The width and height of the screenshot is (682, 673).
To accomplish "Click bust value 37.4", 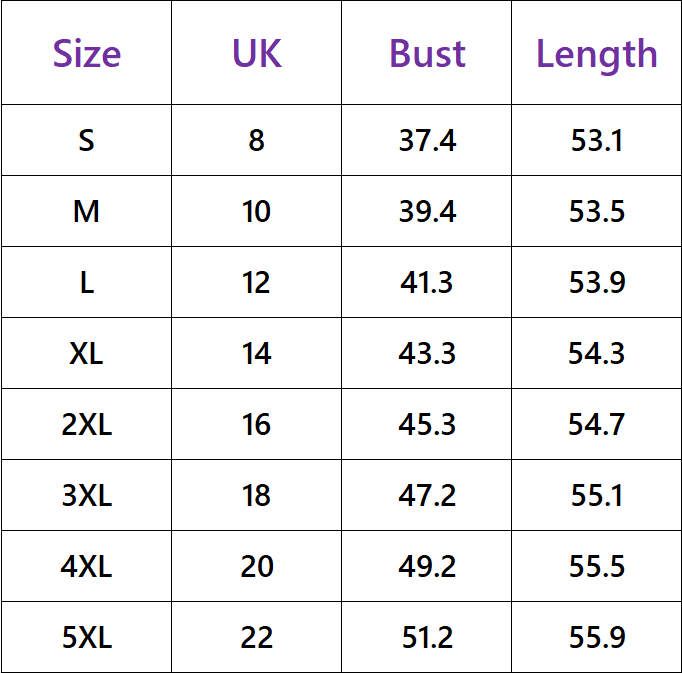I will (x=427, y=141).
